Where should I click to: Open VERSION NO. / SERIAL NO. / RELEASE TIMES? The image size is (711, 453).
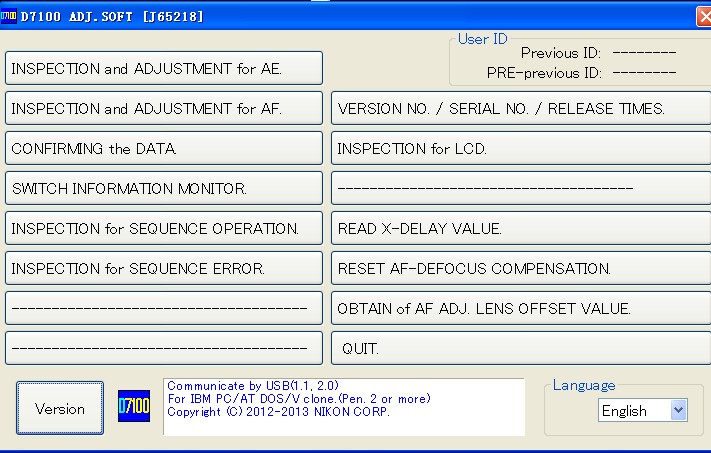(521, 108)
